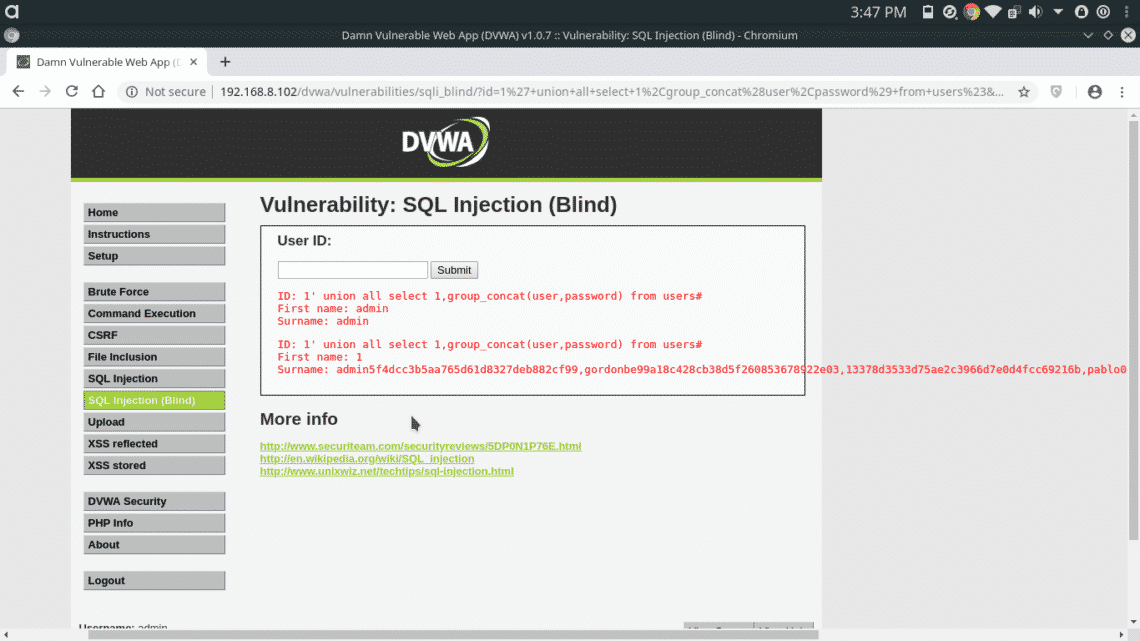Click the window menu icon in title bar
Screen dimensions: 1140x641
(12, 35)
